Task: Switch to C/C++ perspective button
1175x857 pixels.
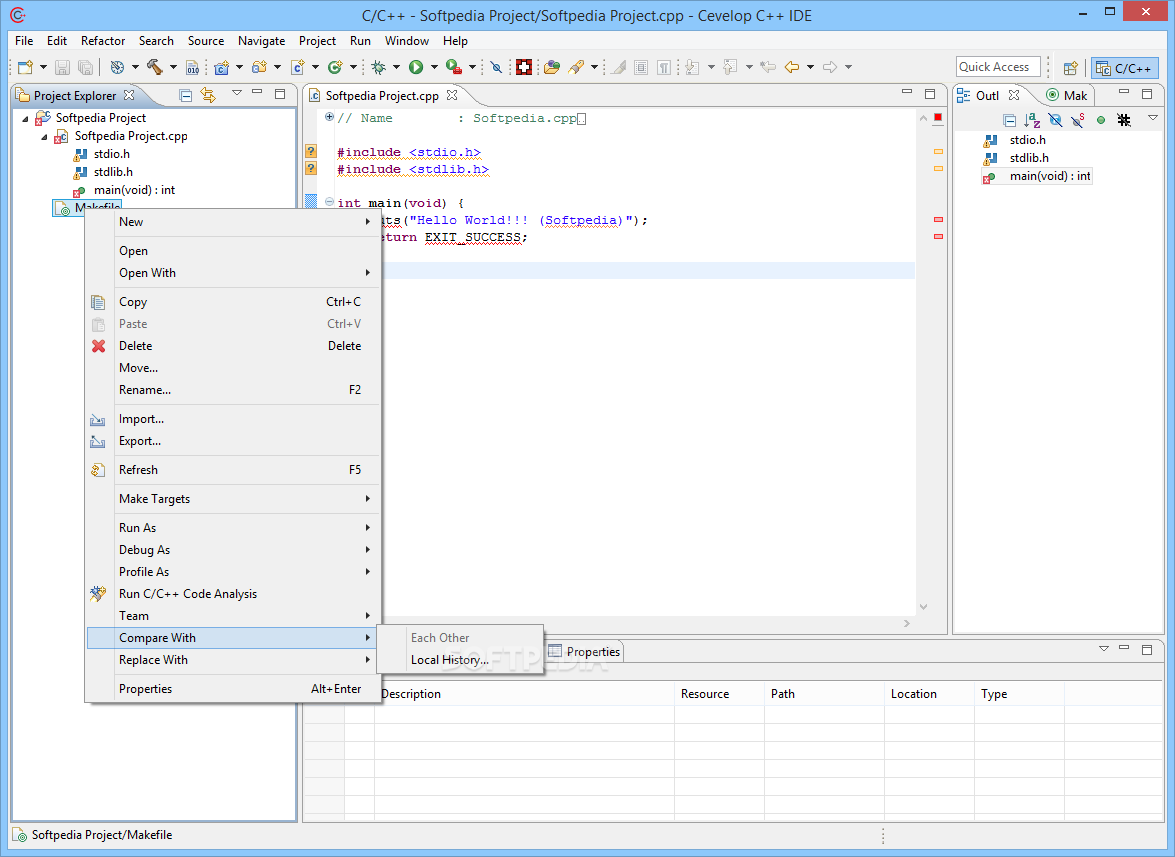Action: (x=1125, y=68)
